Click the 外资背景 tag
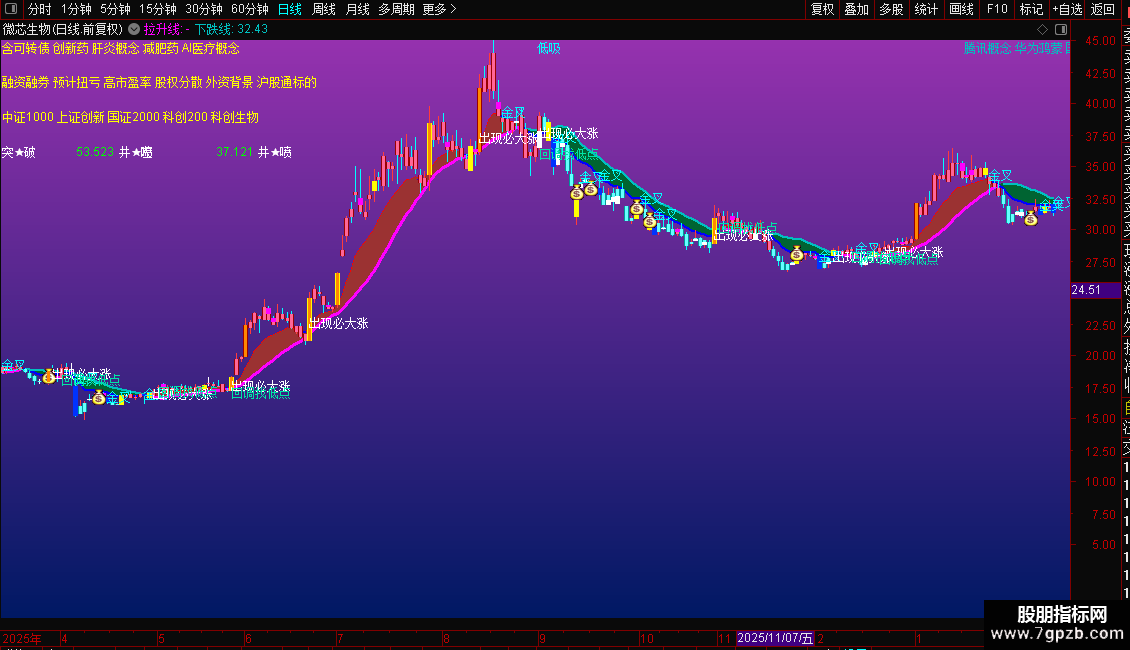Screen dimensions: 1130x650 coord(229,82)
